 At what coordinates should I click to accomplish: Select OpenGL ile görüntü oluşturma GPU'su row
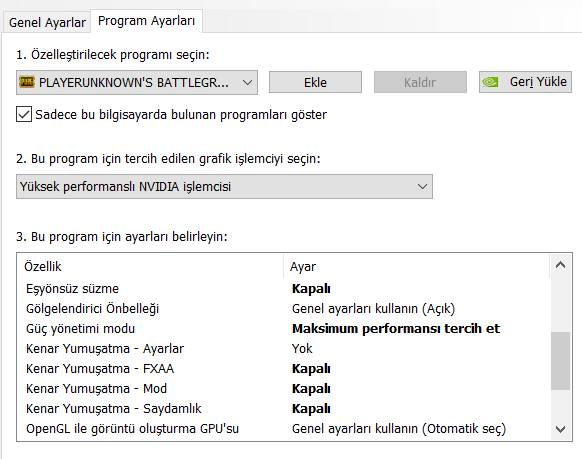coord(284,429)
